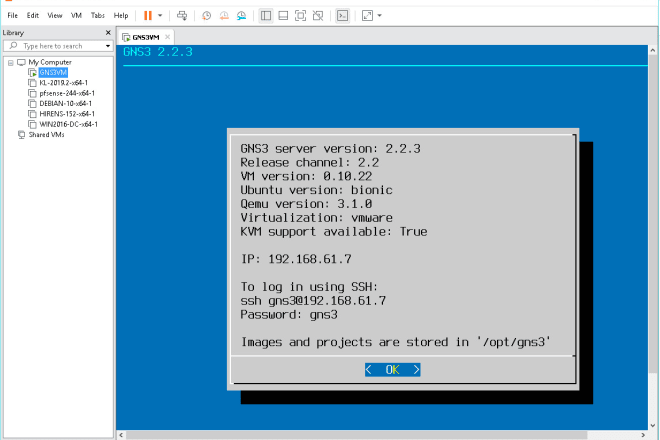The width and height of the screenshot is (660, 440).
Task: Click 'KVM support available: True' line
Action: pos(334,232)
